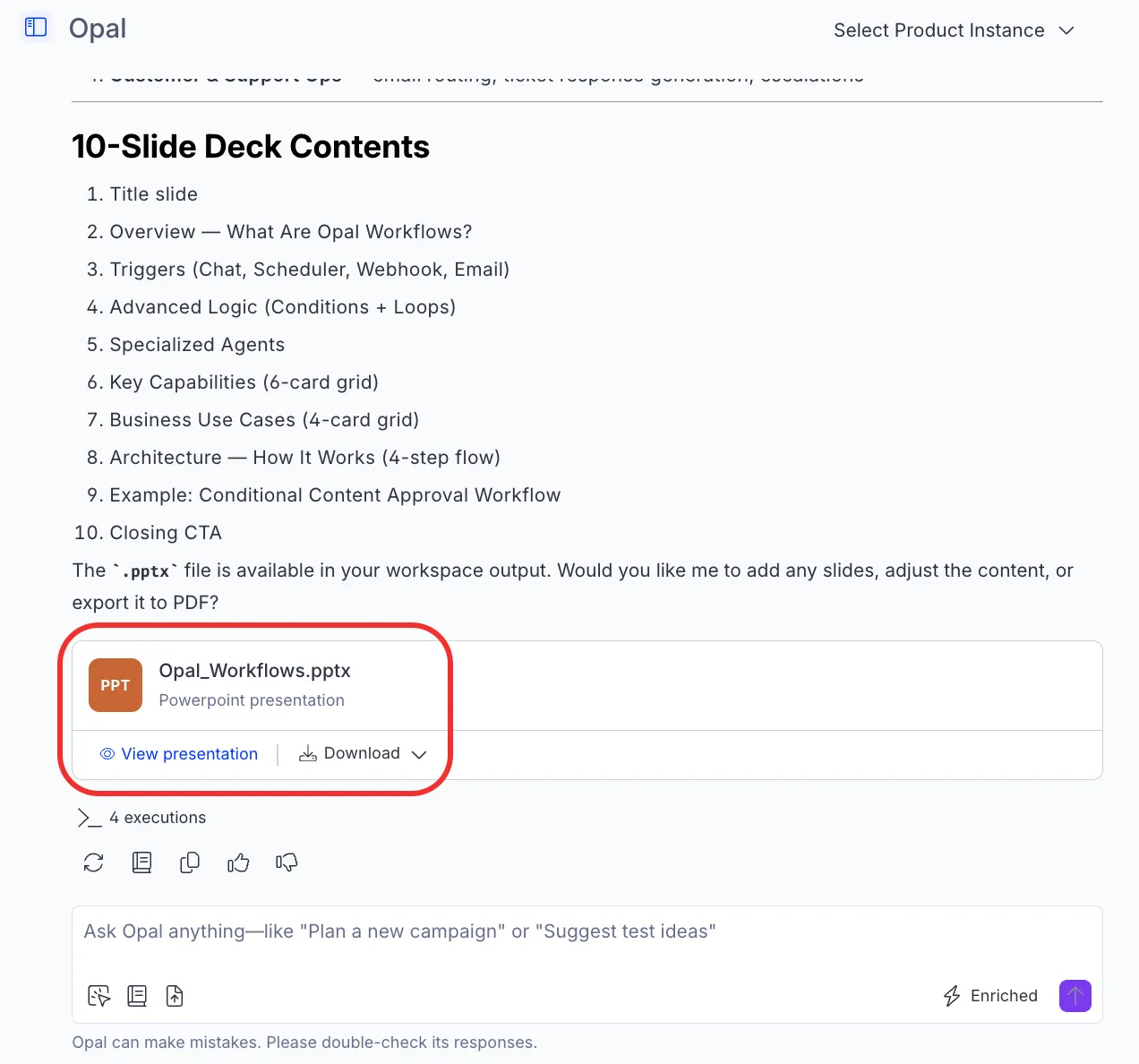The height and width of the screenshot is (1064, 1139).
Task: Click the regenerate response icon
Action: click(x=94, y=862)
